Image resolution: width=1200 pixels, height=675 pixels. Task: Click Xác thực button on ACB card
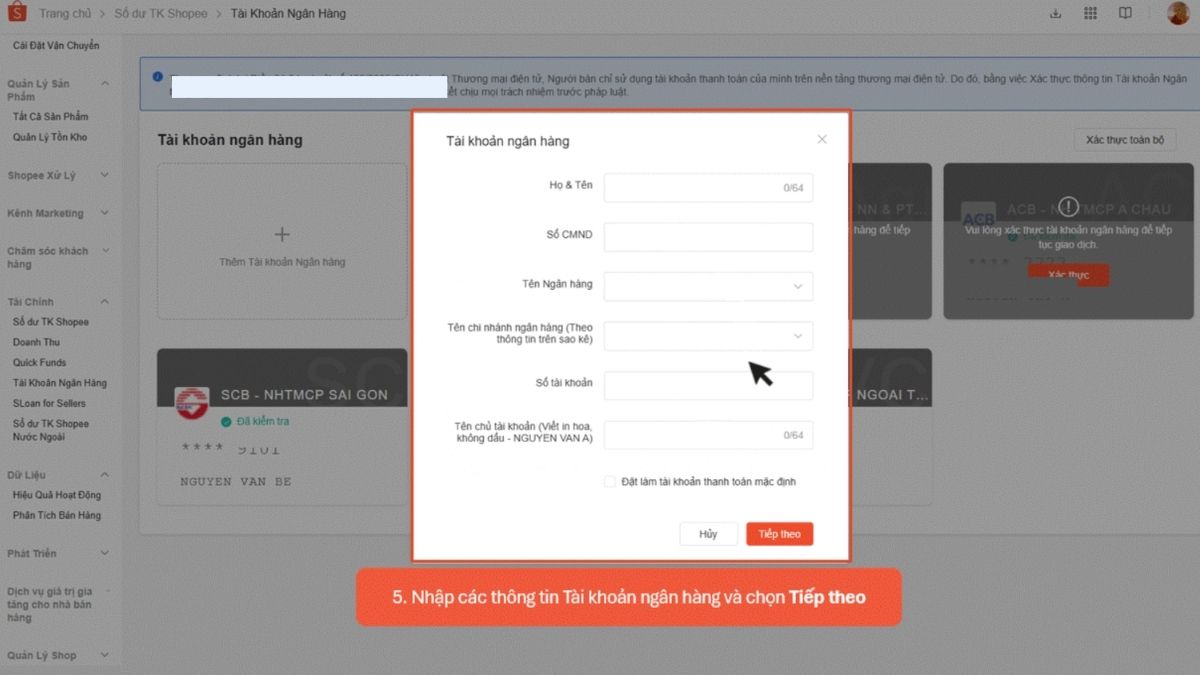click(x=1068, y=275)
